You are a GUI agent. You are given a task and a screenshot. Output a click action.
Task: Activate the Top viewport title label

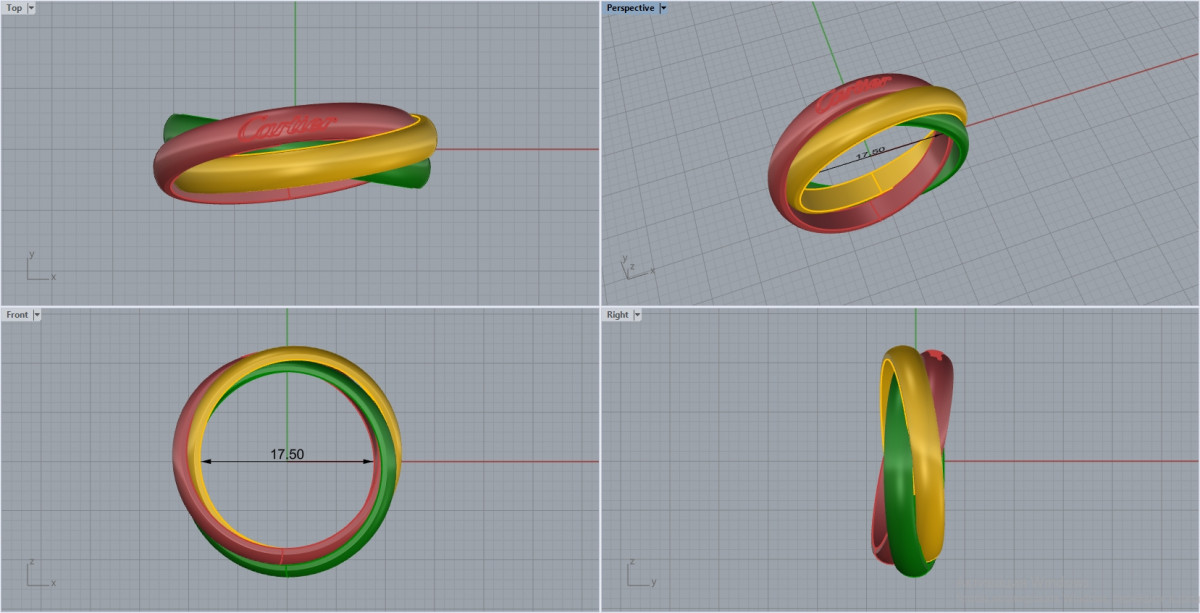tap(14, 8)
